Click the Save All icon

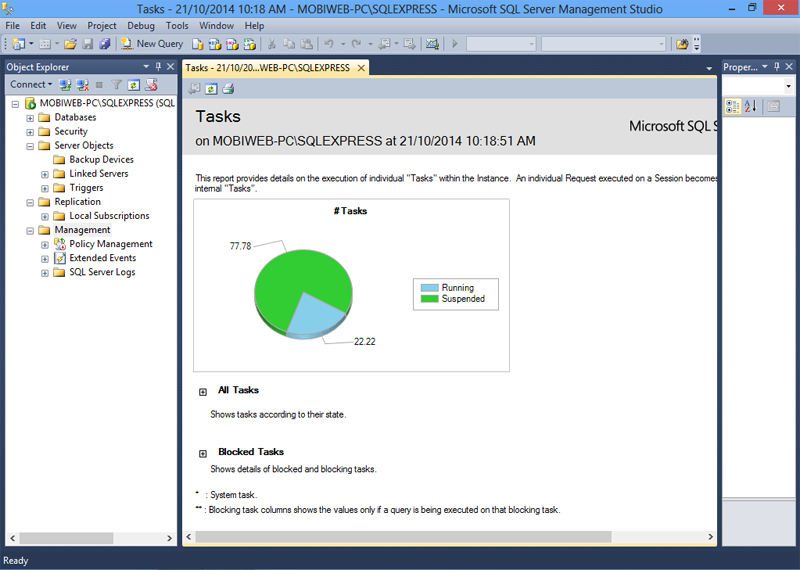(105, 44)
